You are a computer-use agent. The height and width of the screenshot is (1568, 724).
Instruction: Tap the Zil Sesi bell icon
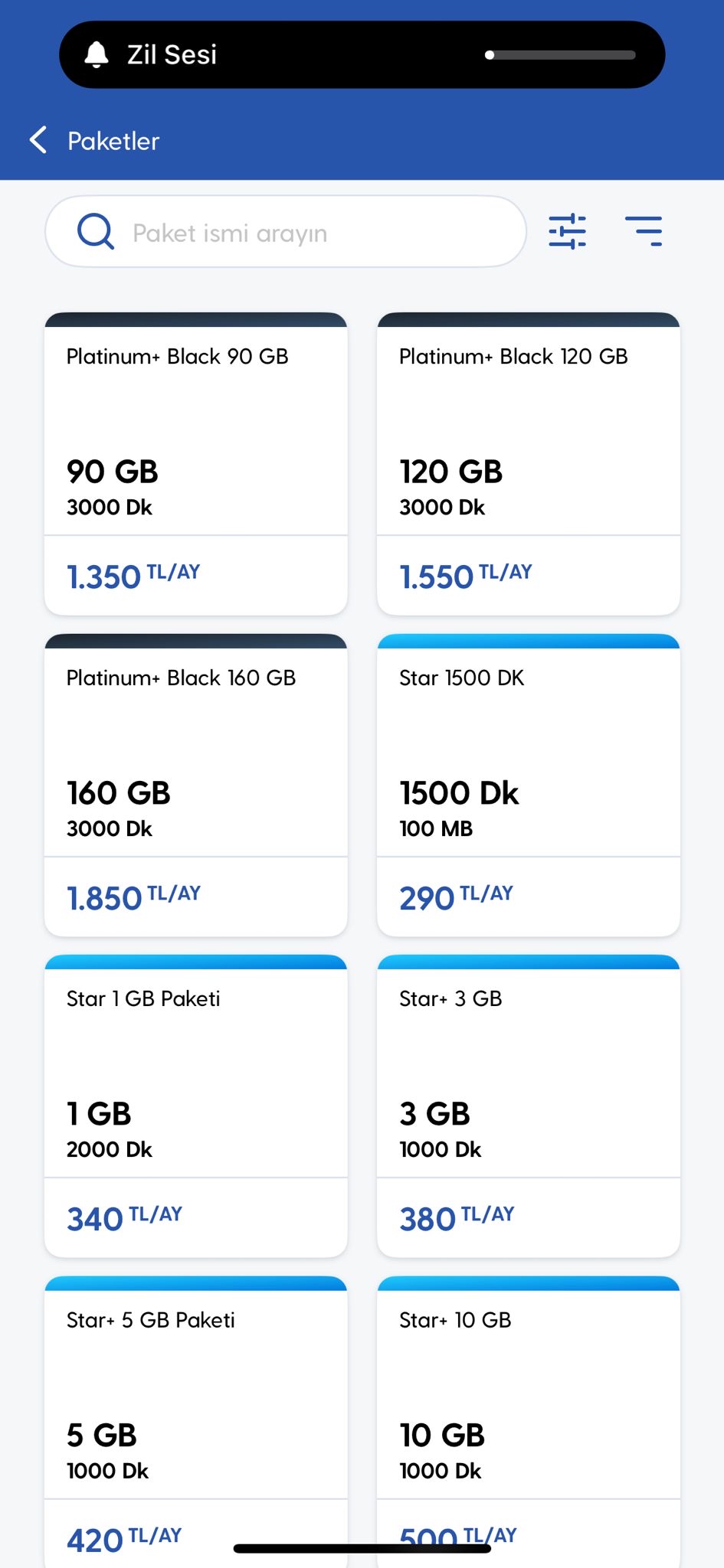[x=97, y=54]
